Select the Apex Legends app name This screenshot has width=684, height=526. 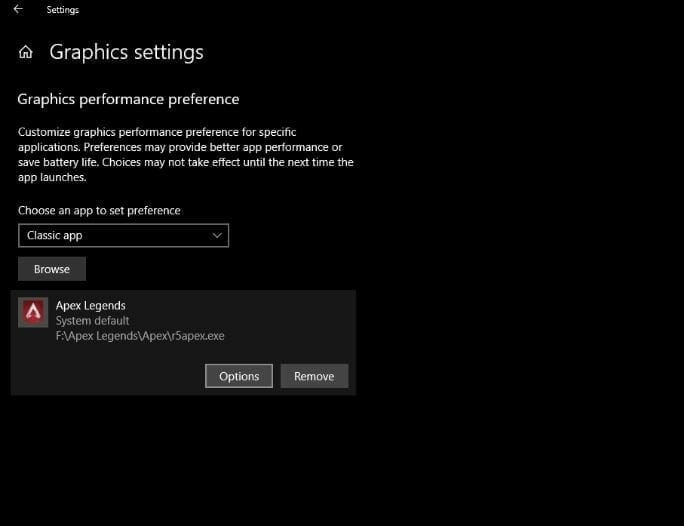pyautogui.click(x=91, y=305)
